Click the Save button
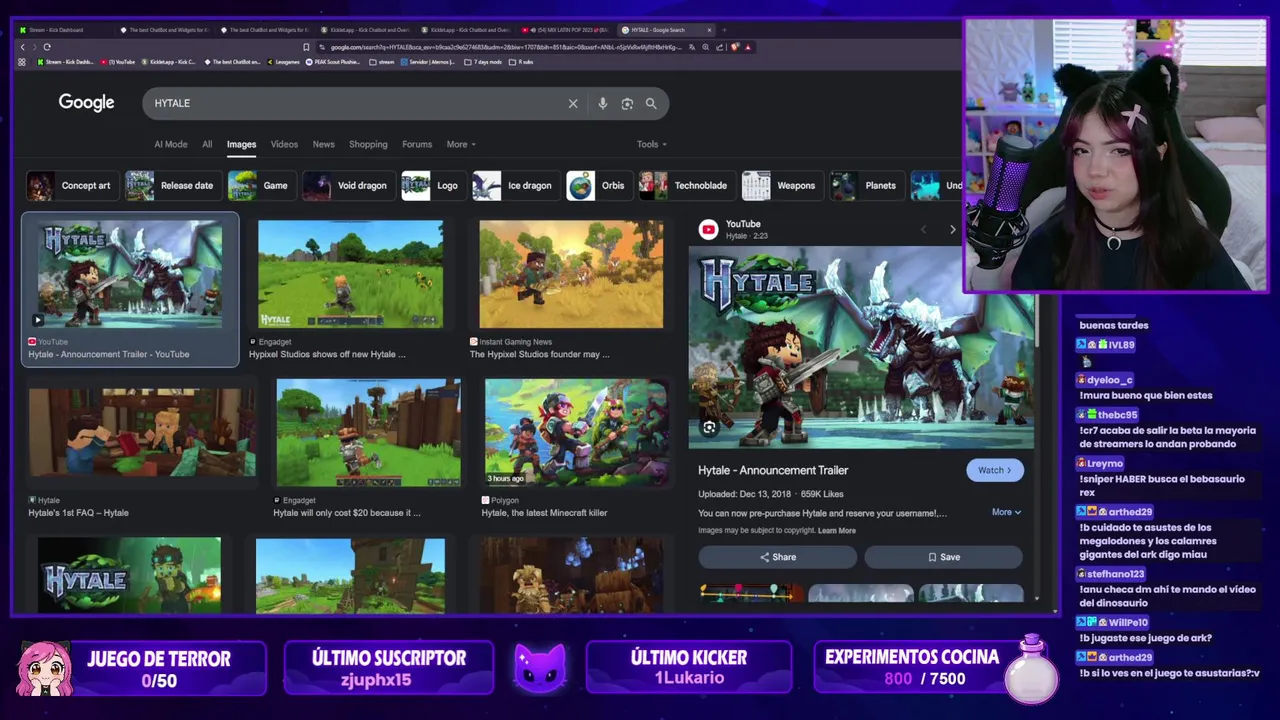 point(943,557)
